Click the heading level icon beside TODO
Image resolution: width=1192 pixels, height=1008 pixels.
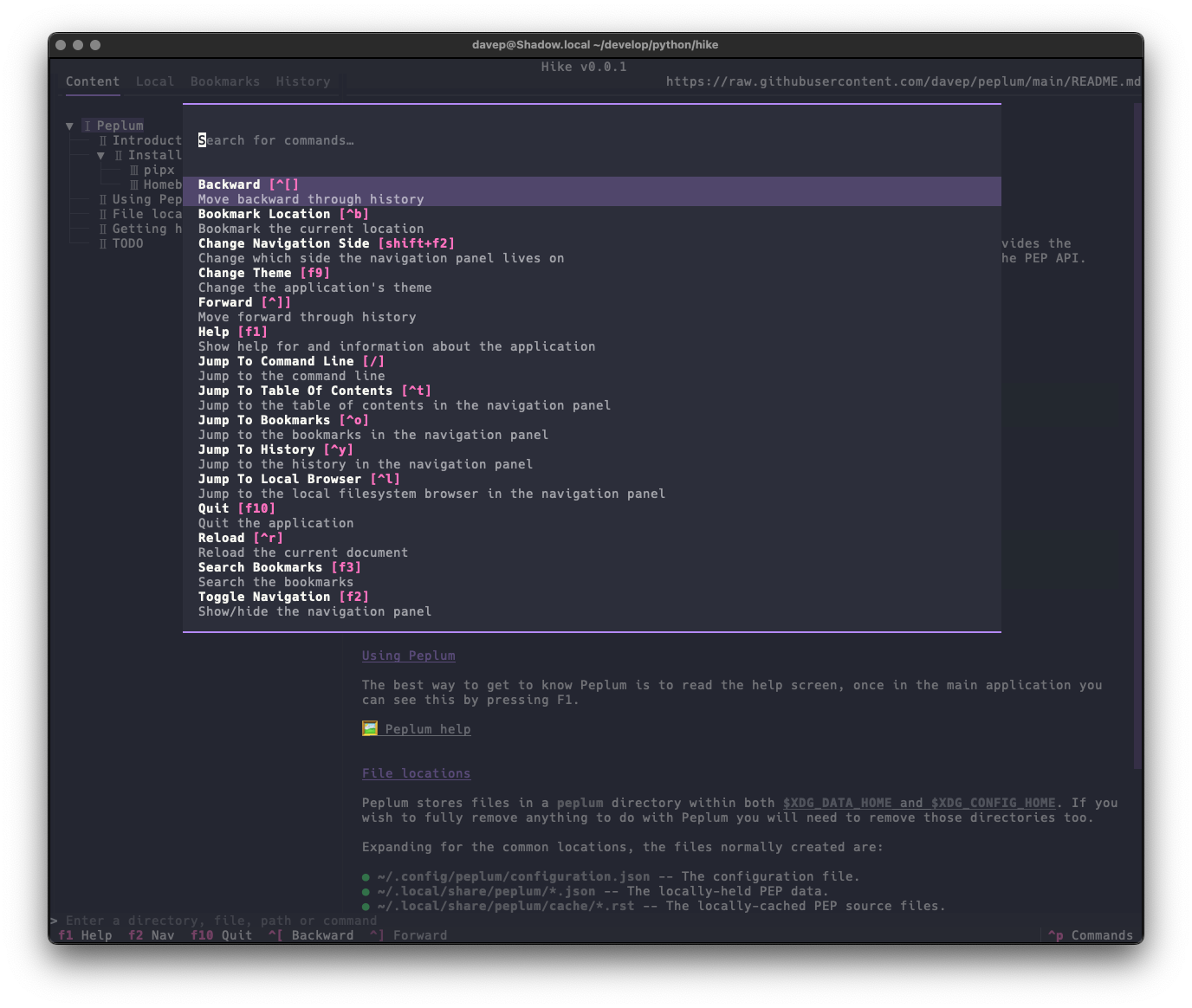101,243
